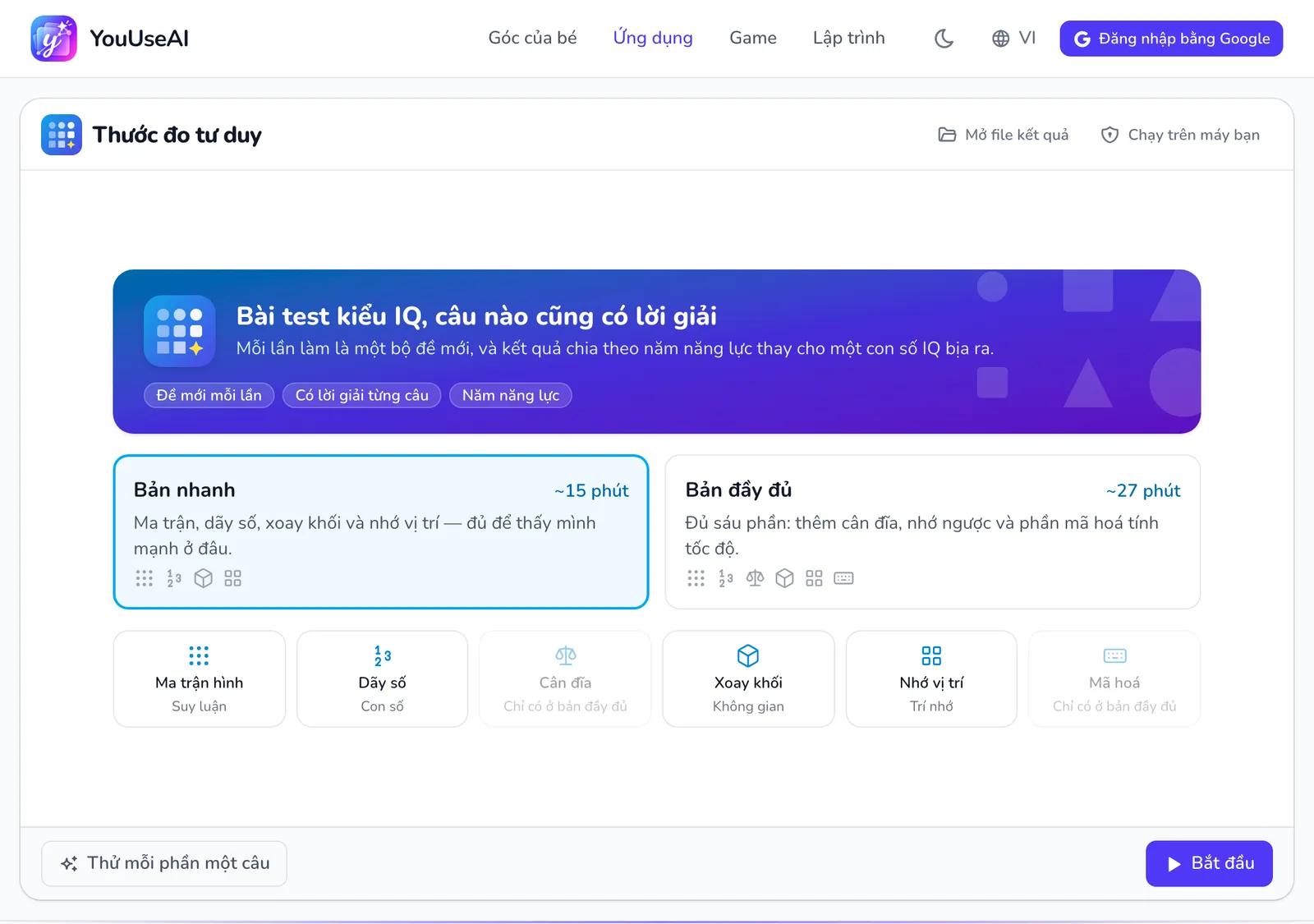
Task: Open the Lập trình menu
Action: pos(848,38)
